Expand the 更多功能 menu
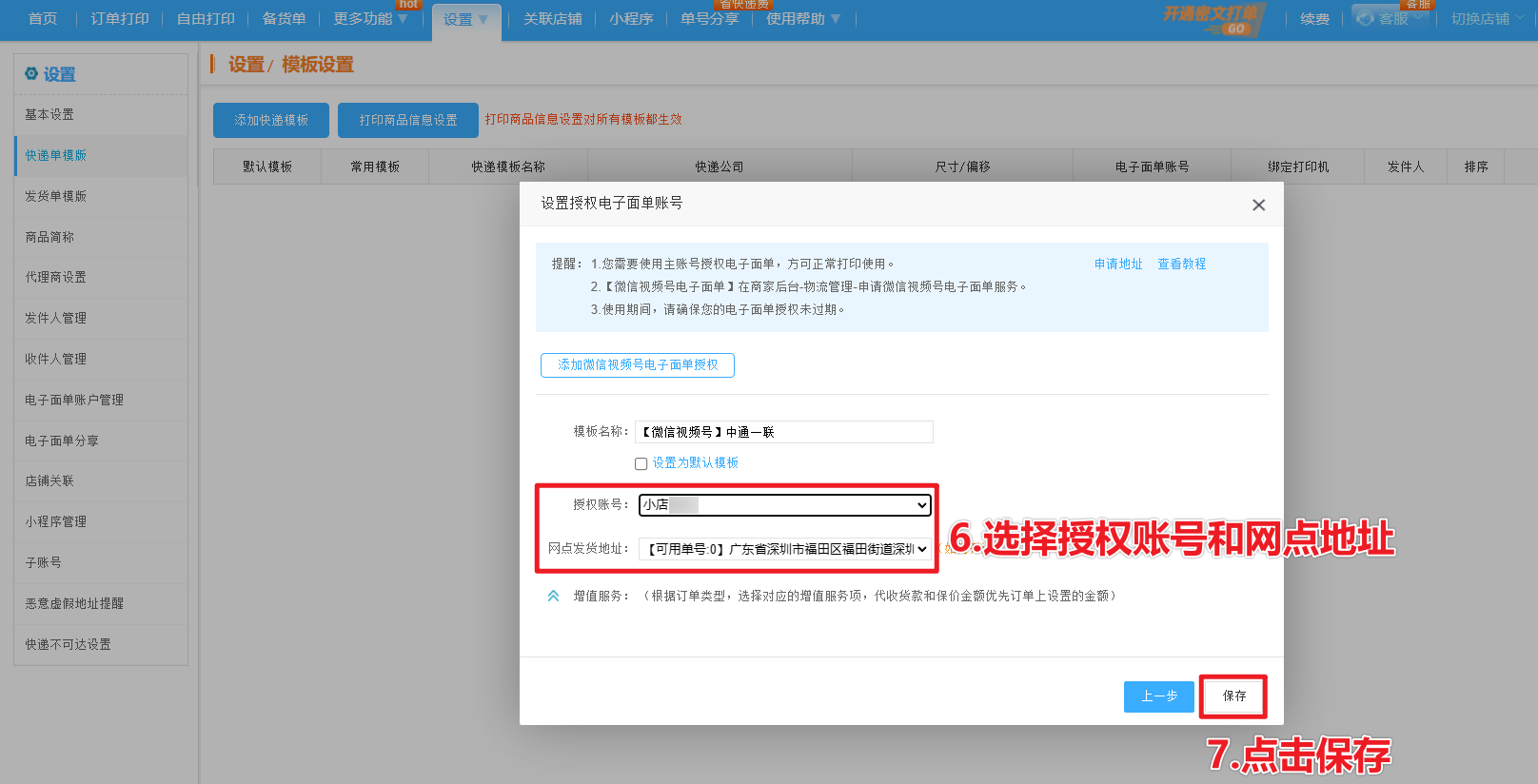This screenshot has height=784, width=1538. coord(370,18)
